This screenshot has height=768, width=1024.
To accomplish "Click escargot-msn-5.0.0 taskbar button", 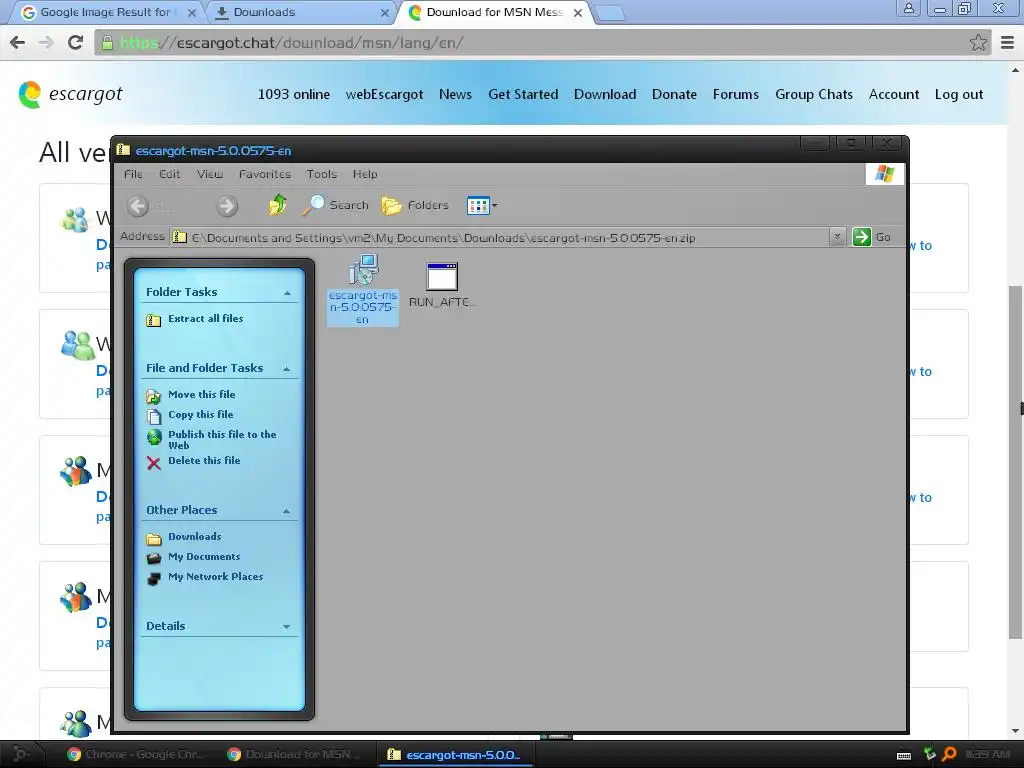I will tap(455, 755).
